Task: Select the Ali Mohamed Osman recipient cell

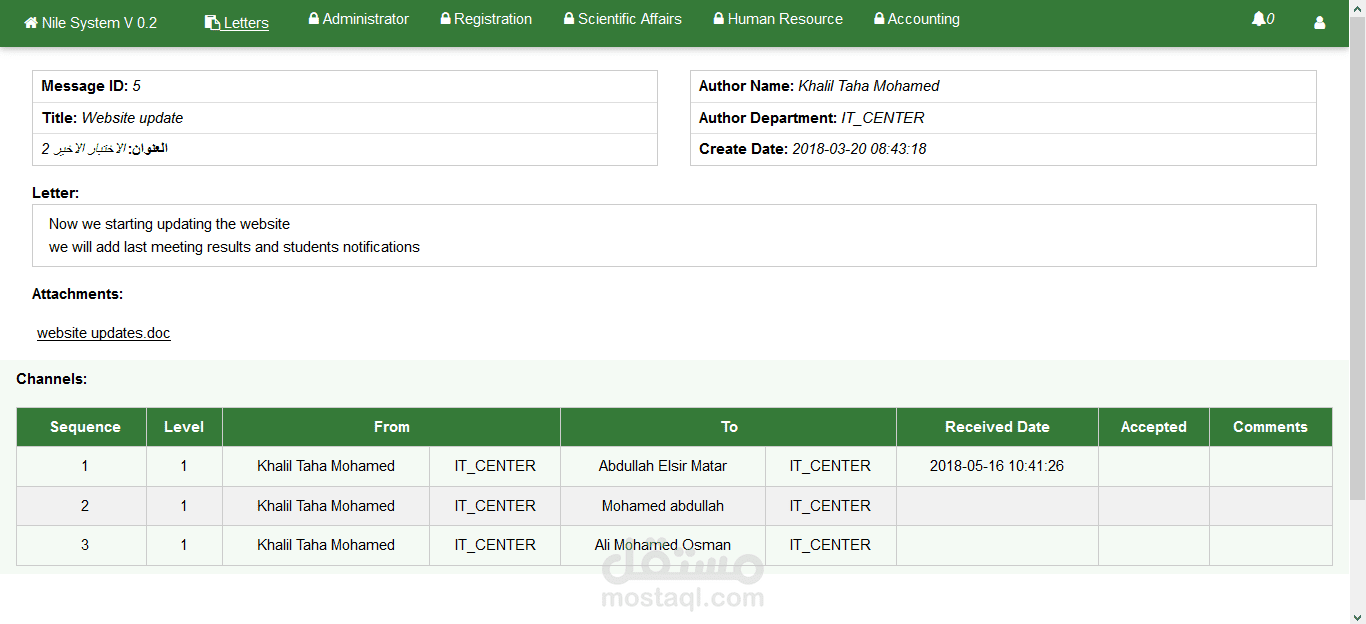Action: pyautogui.click(x=662, y=545)
